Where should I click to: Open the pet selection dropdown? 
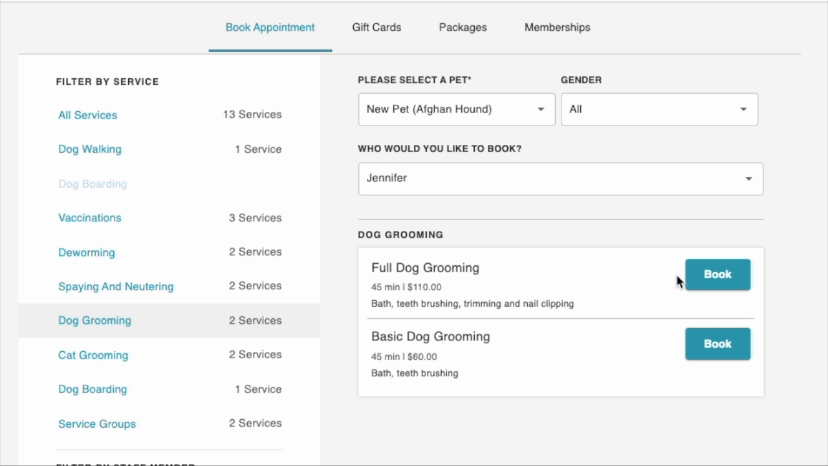pos(456,109)
